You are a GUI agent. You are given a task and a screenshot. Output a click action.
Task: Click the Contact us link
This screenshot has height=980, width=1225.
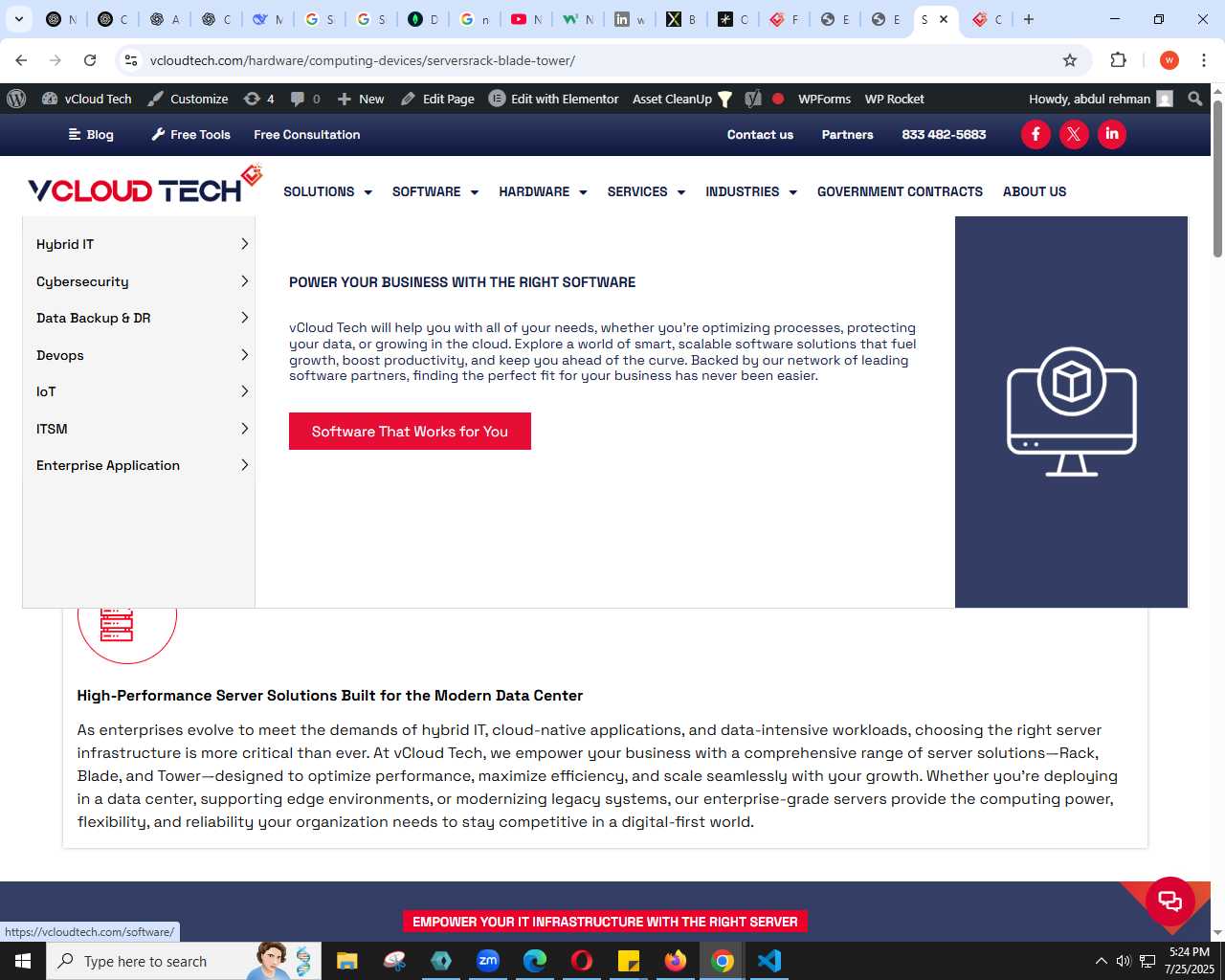pos(760,135)
